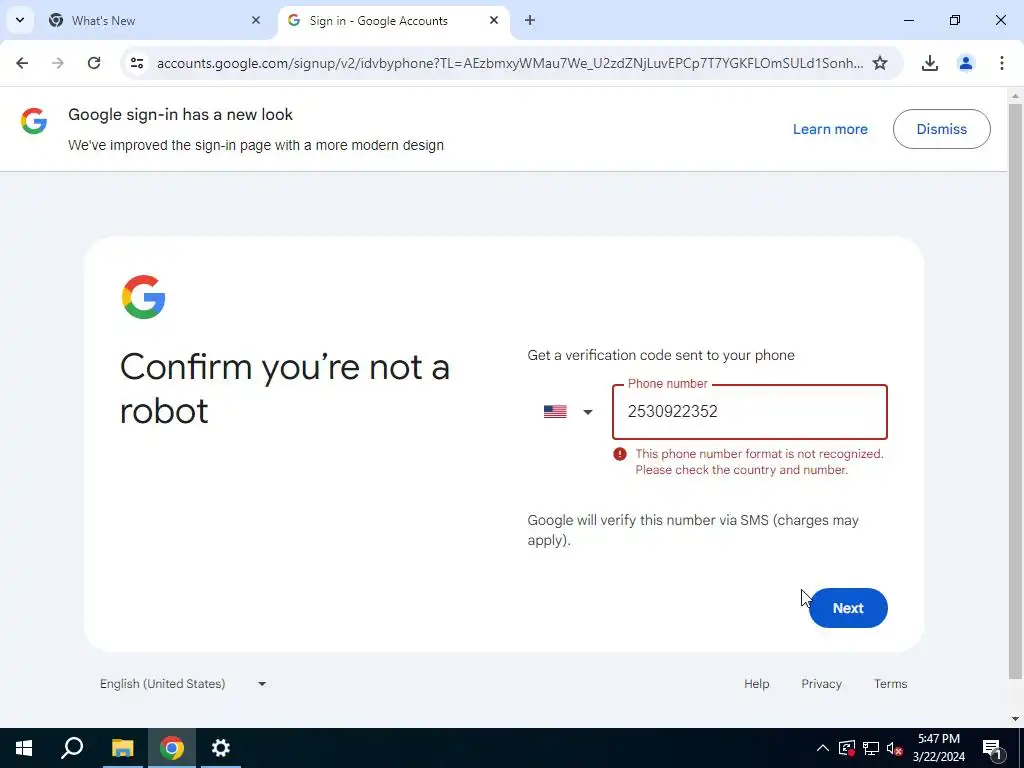The width and height of the screenshot is (1024, 768).
Task: Open the Learn more link
Action: (830, 129)
